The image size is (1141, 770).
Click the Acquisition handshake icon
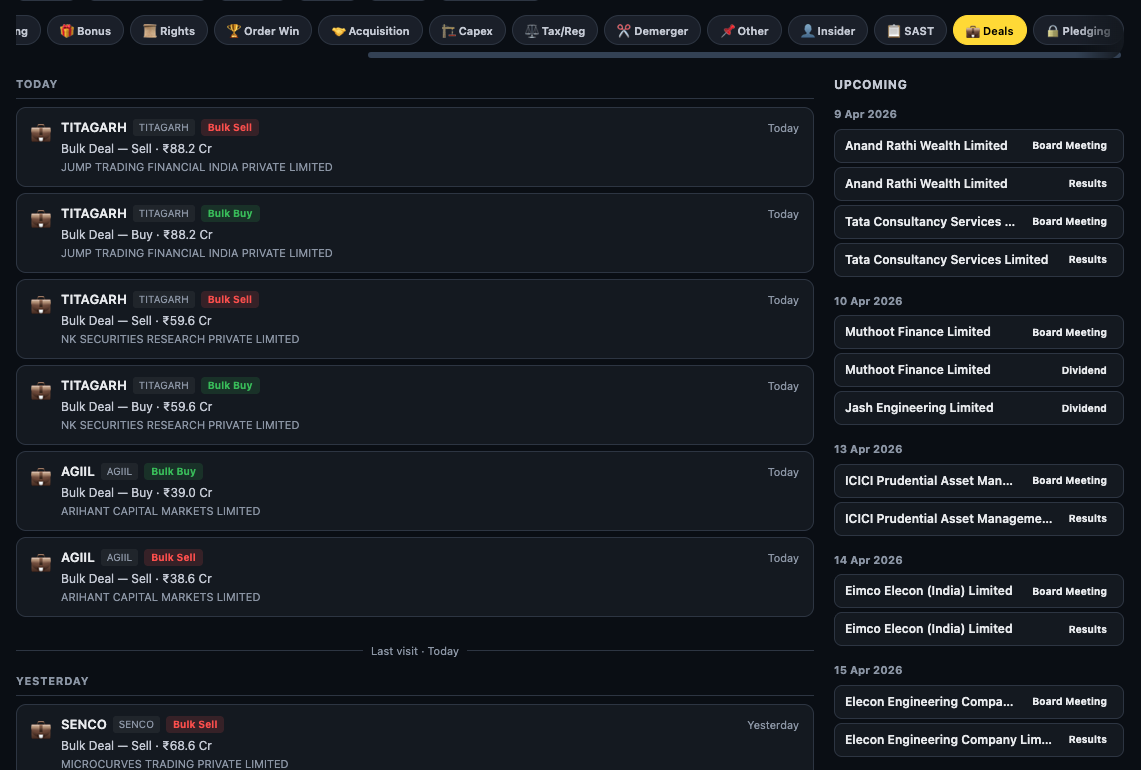pos(337,30)
